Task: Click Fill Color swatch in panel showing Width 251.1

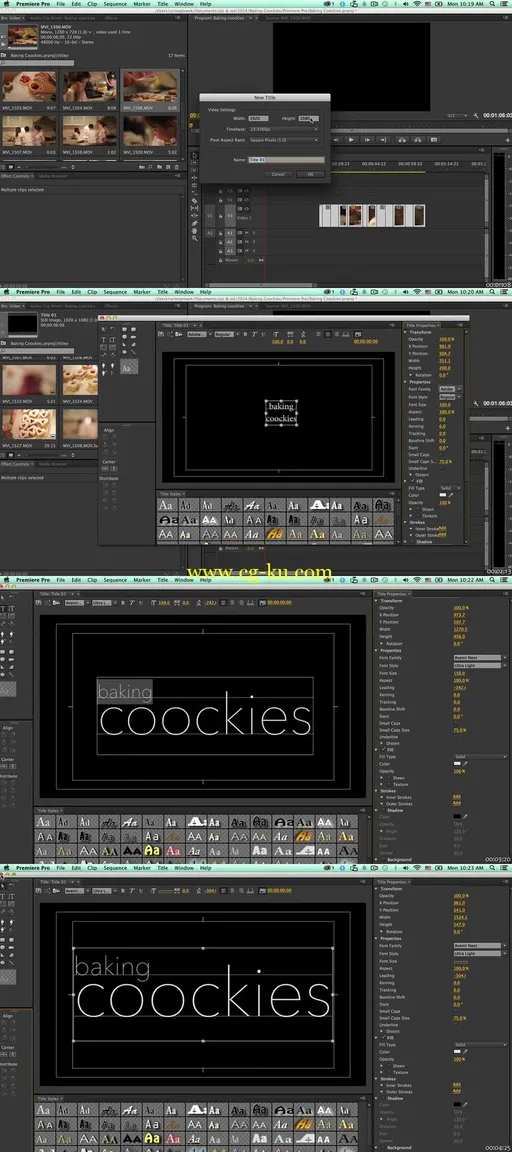Action: [443, 495]
